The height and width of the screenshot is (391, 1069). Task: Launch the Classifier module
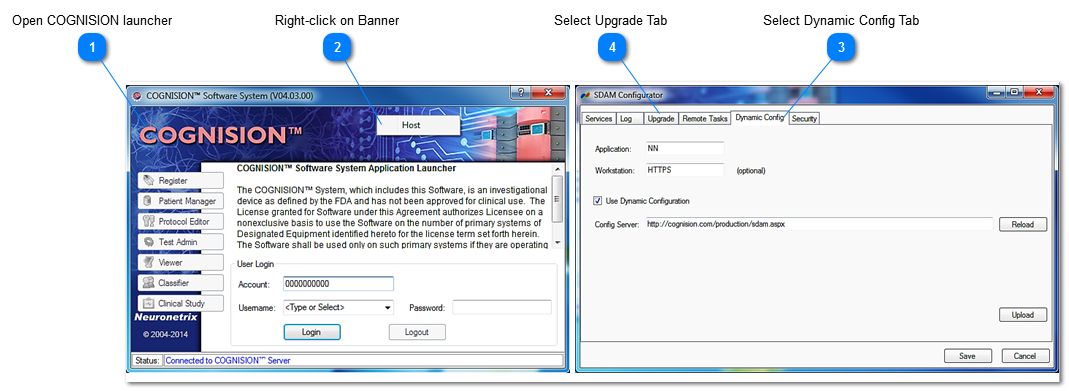coord(181,283)
